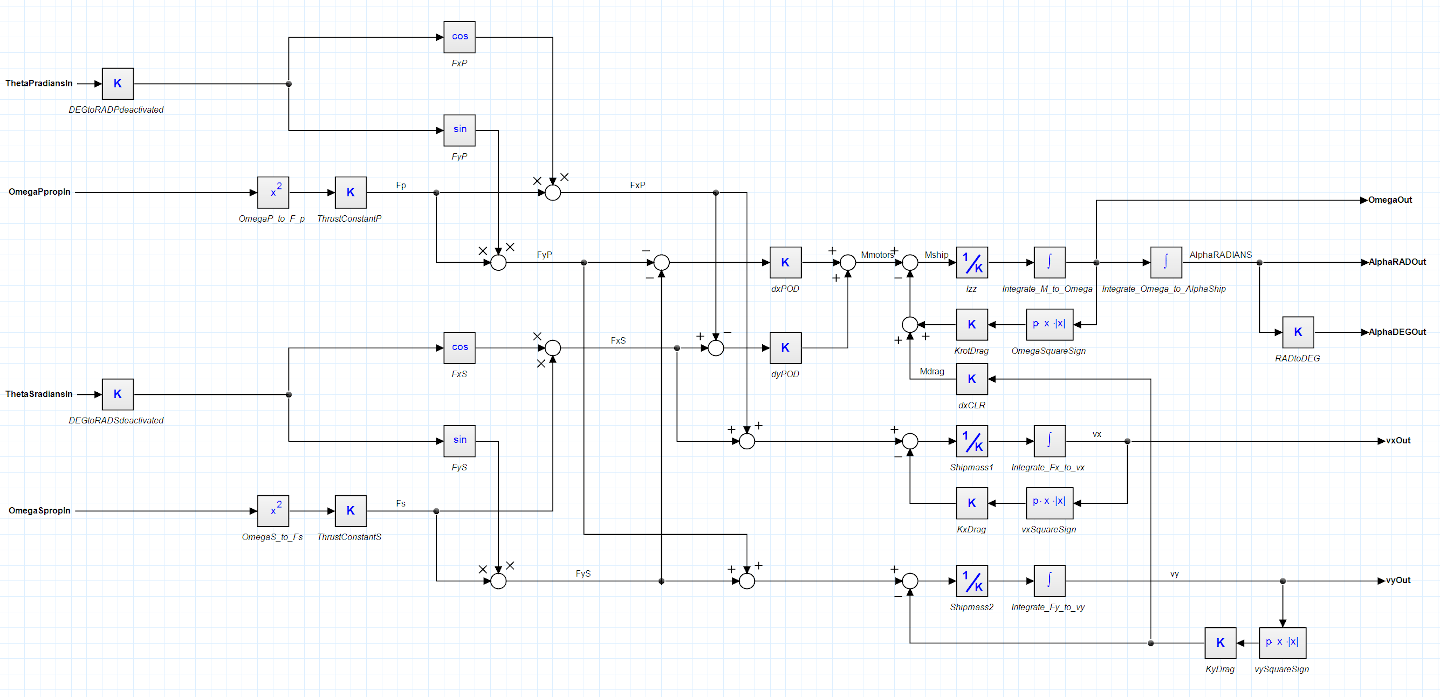Click the Mmotors summing junction circle

pyautogui.click(x=848, y=263)
